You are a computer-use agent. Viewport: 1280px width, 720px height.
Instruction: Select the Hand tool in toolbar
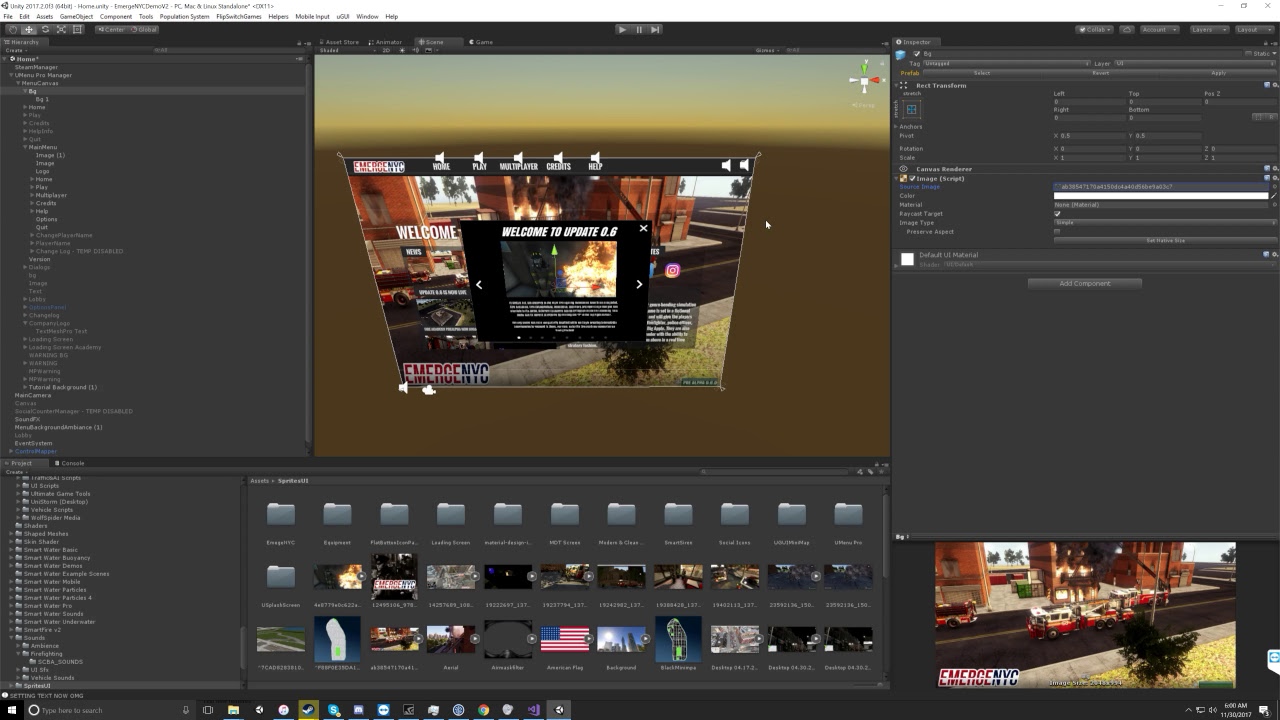(12, 29)
